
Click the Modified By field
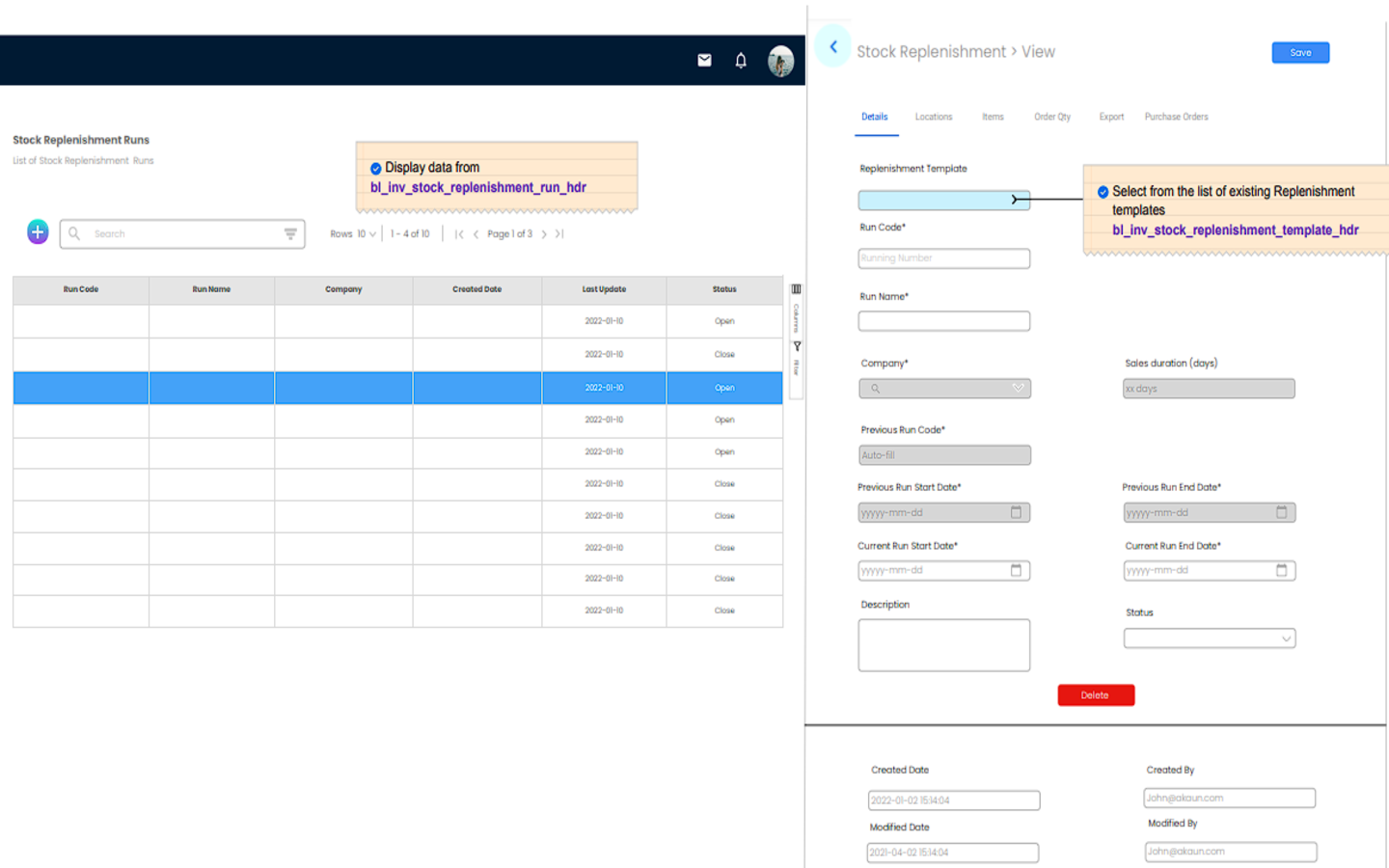tap(1231, 852)
